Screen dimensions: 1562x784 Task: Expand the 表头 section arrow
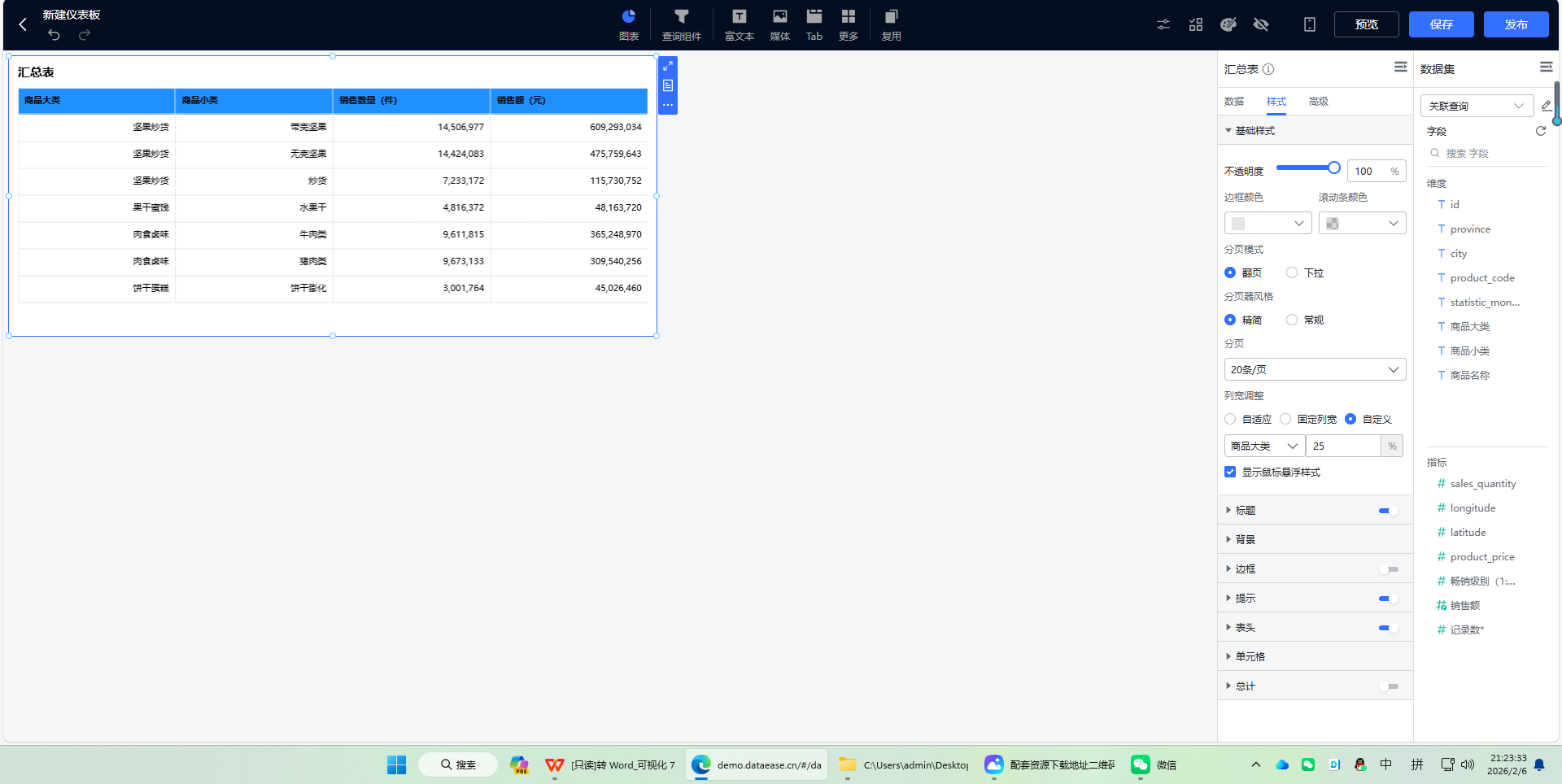coord(1228,627)
